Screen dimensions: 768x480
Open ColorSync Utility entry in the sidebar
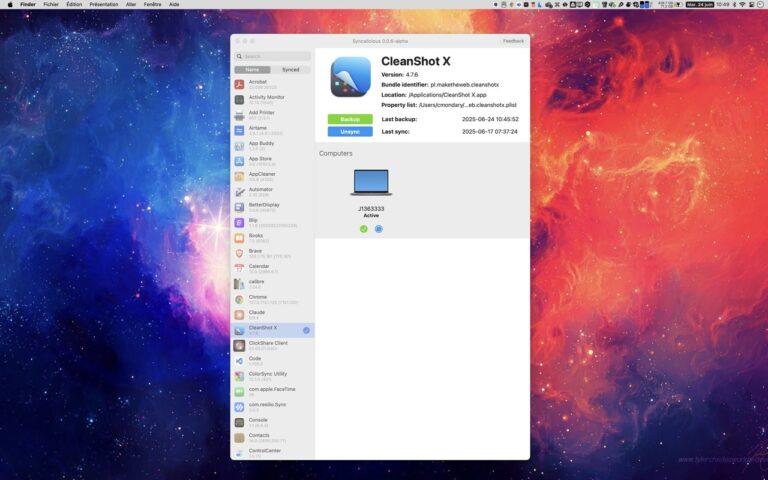[x=272, y=376]
